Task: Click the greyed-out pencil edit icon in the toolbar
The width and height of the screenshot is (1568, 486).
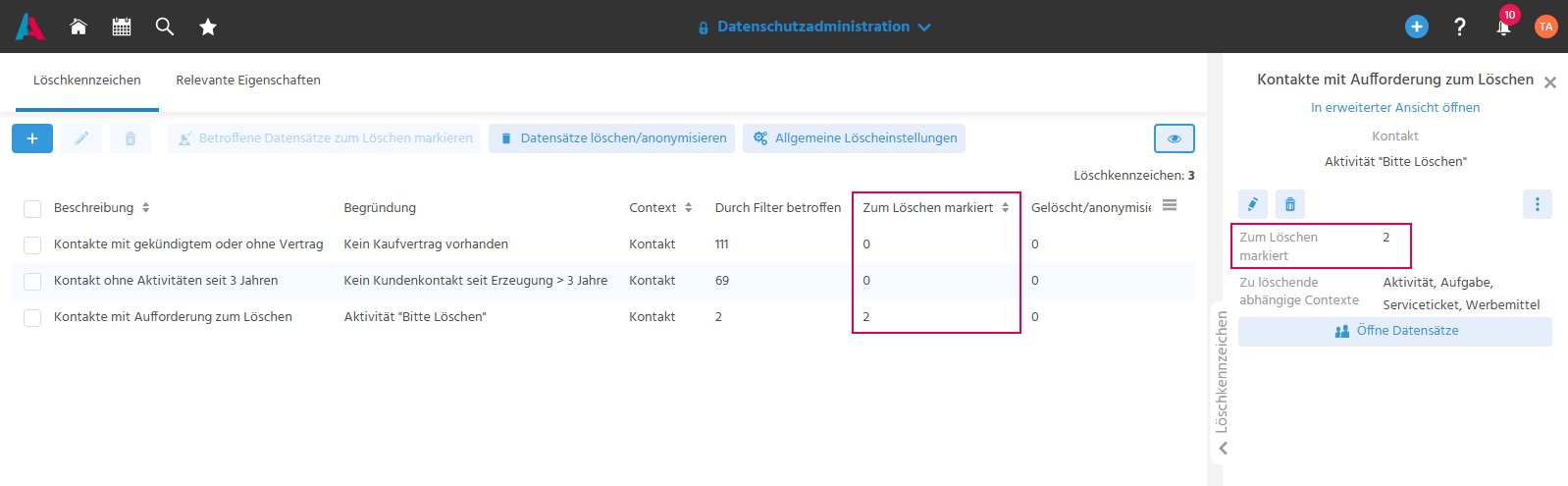Action: click(x=81, y=138)
